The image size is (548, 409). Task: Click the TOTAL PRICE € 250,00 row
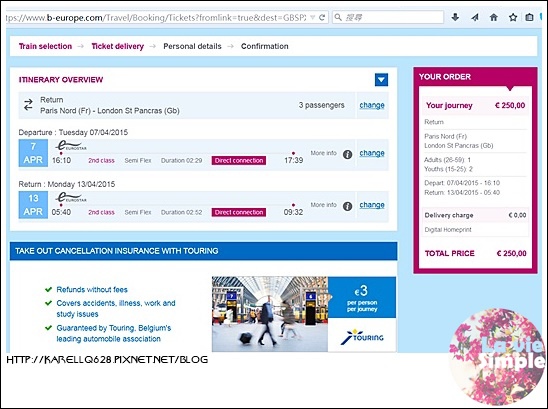475,253
